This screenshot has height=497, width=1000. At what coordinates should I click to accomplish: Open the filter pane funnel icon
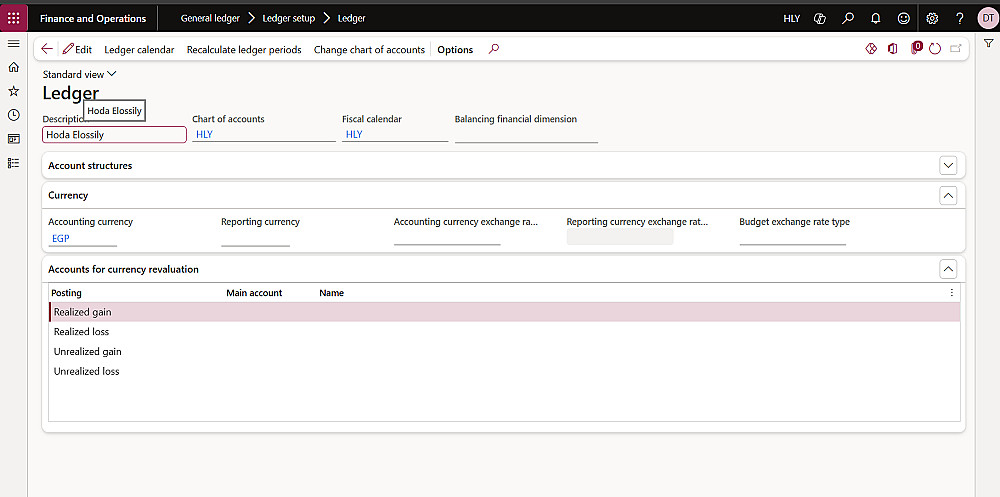click(988, 43)
